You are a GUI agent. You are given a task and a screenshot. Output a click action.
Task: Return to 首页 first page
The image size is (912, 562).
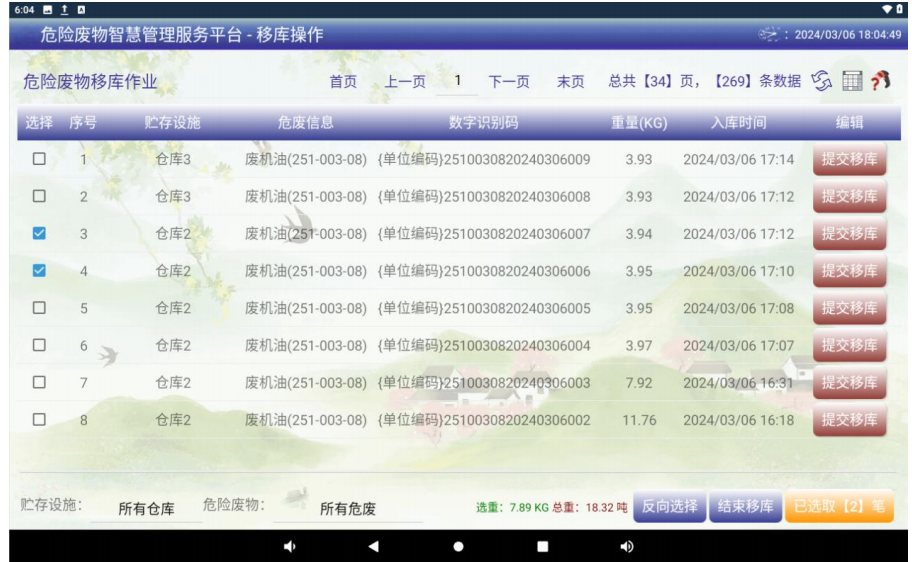coord(343,82)
